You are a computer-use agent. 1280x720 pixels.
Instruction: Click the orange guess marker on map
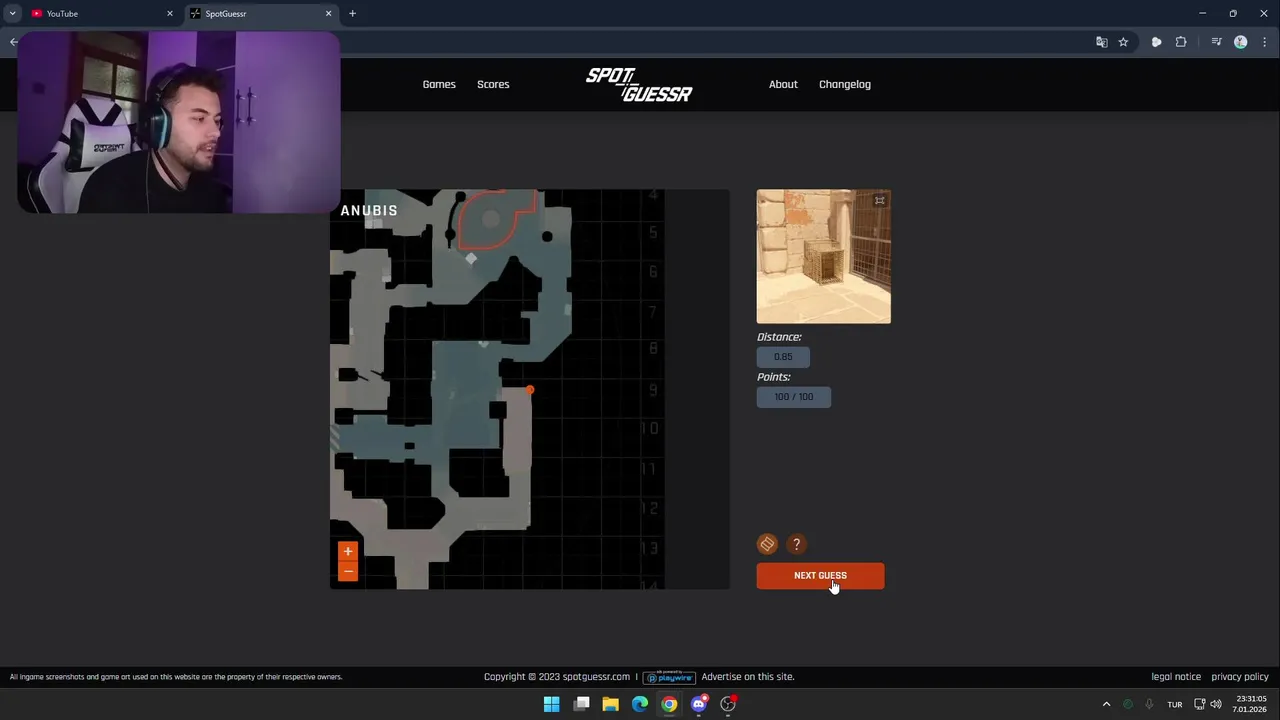pos(530,390)
